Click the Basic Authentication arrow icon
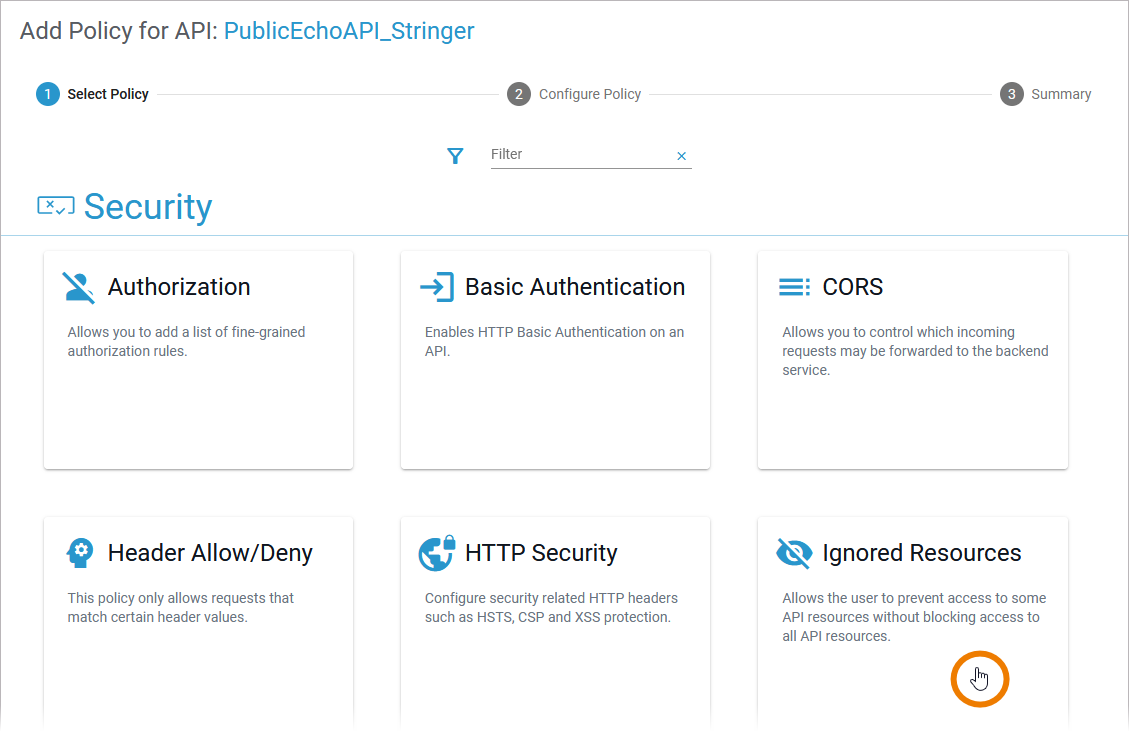The width and height of the screenshot is (1129, 732). [436, 287]
